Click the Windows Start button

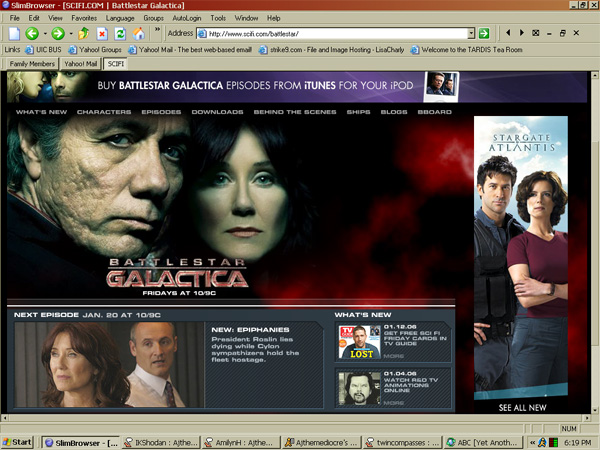tap(17, 442)
